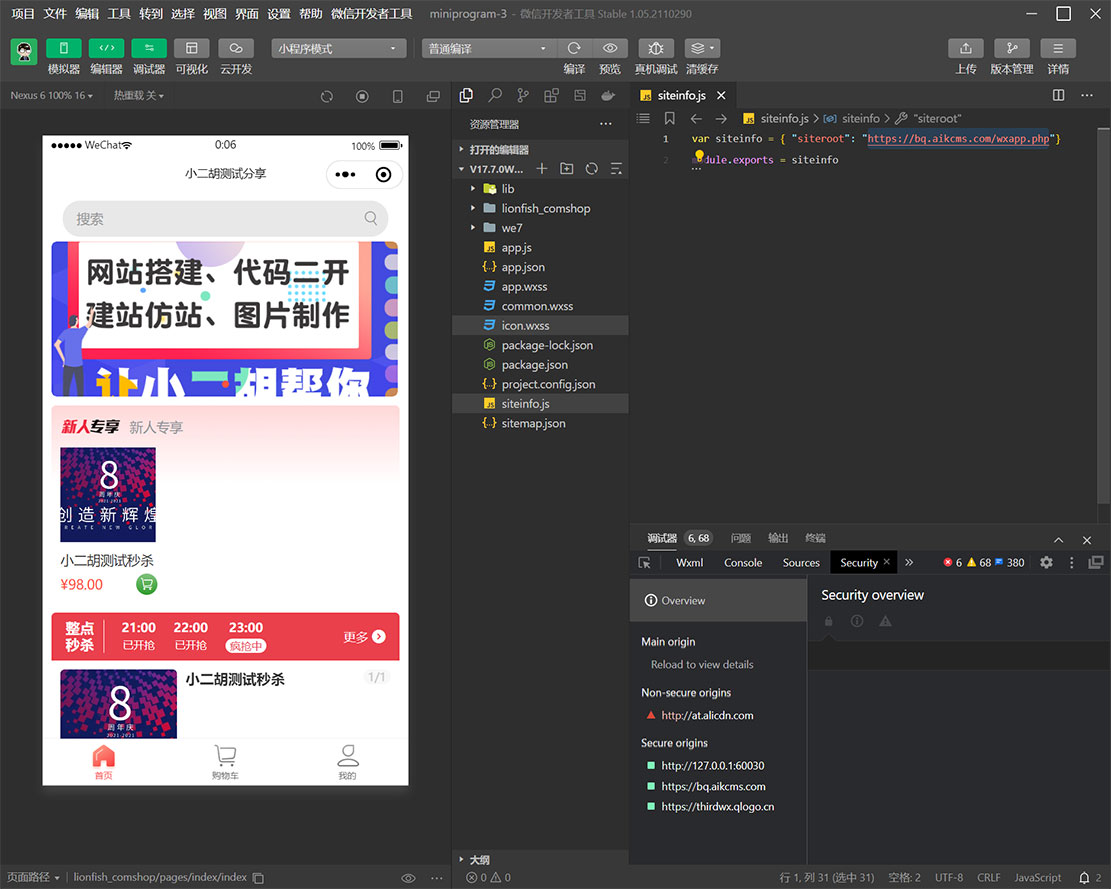Toggle the simulator panel button

click(64, 48)
